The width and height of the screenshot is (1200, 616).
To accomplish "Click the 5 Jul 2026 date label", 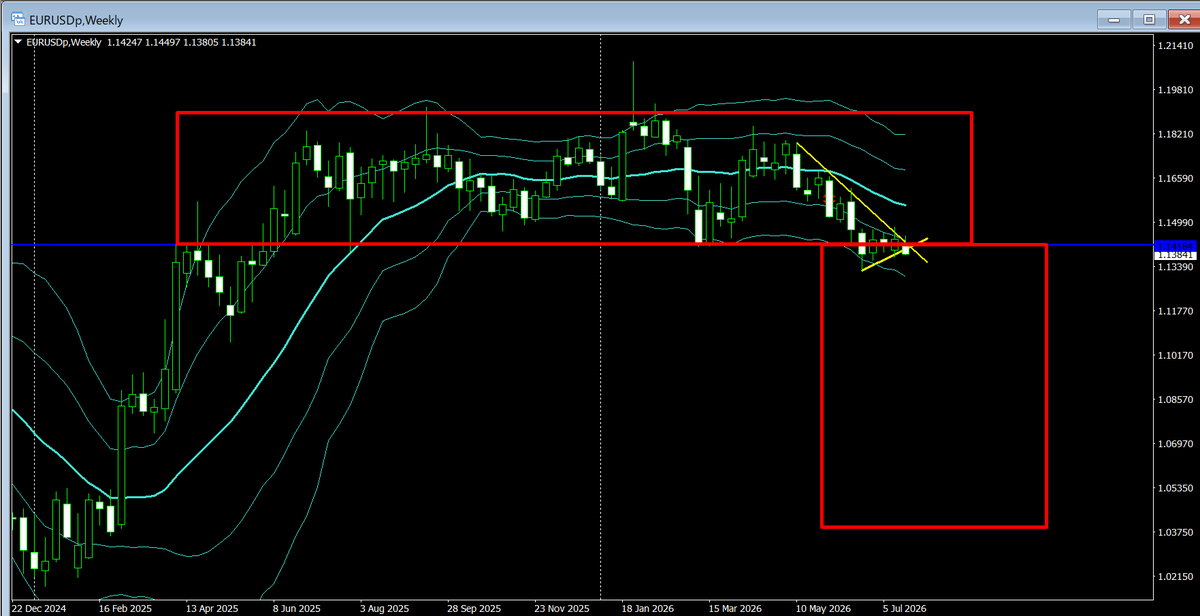I will 904,607.
